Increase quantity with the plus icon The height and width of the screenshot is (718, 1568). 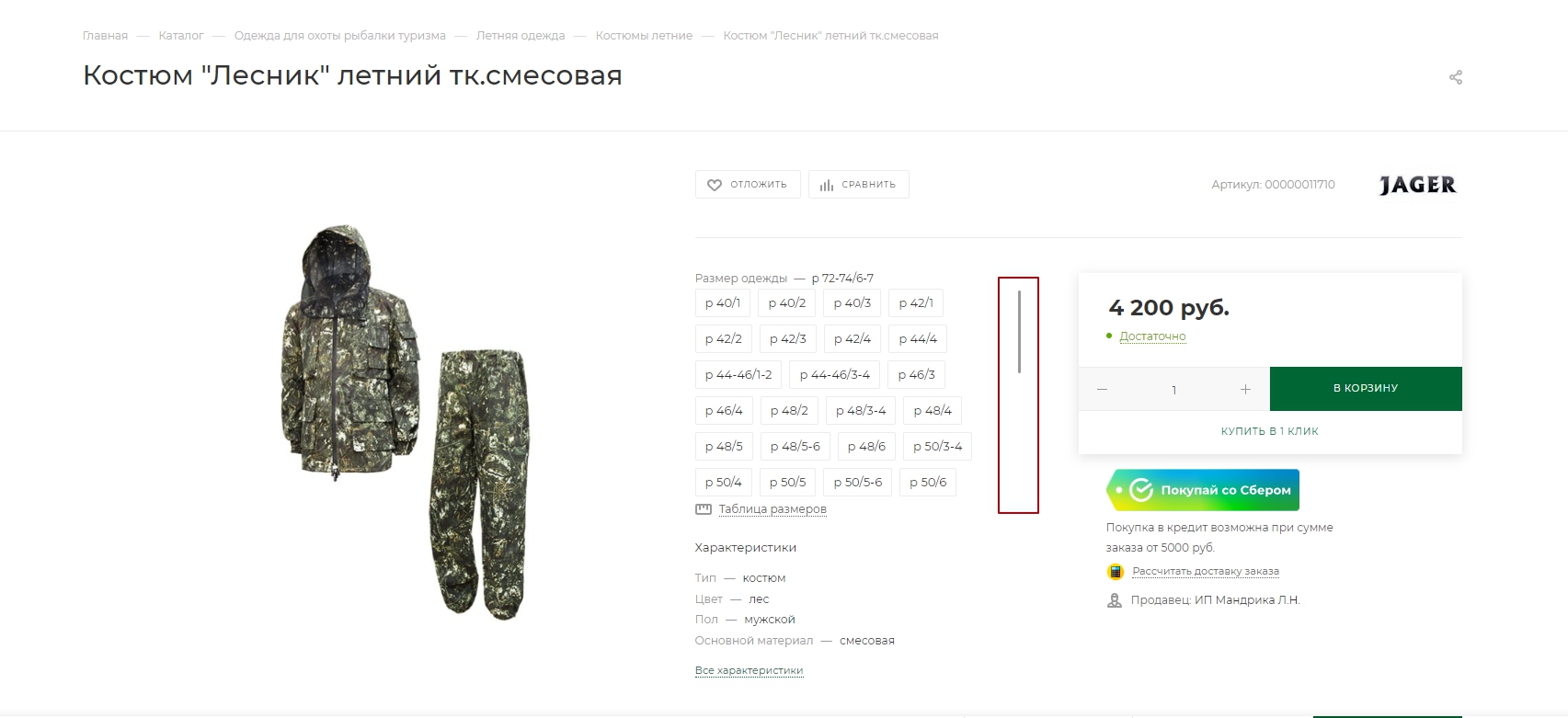(x=1245, y=390)
